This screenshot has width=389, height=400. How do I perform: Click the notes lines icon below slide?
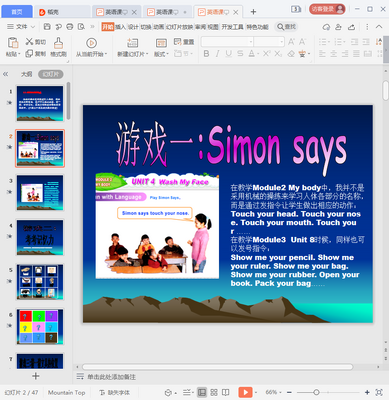(80, 377)
